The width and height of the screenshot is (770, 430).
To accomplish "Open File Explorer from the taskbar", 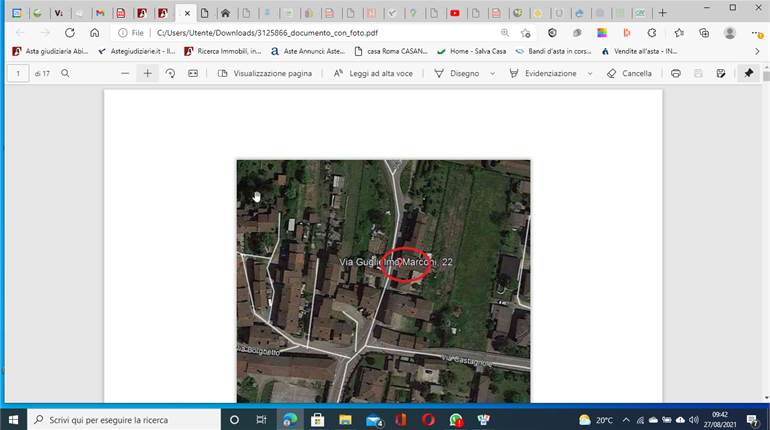I will (x=345, y=420).
